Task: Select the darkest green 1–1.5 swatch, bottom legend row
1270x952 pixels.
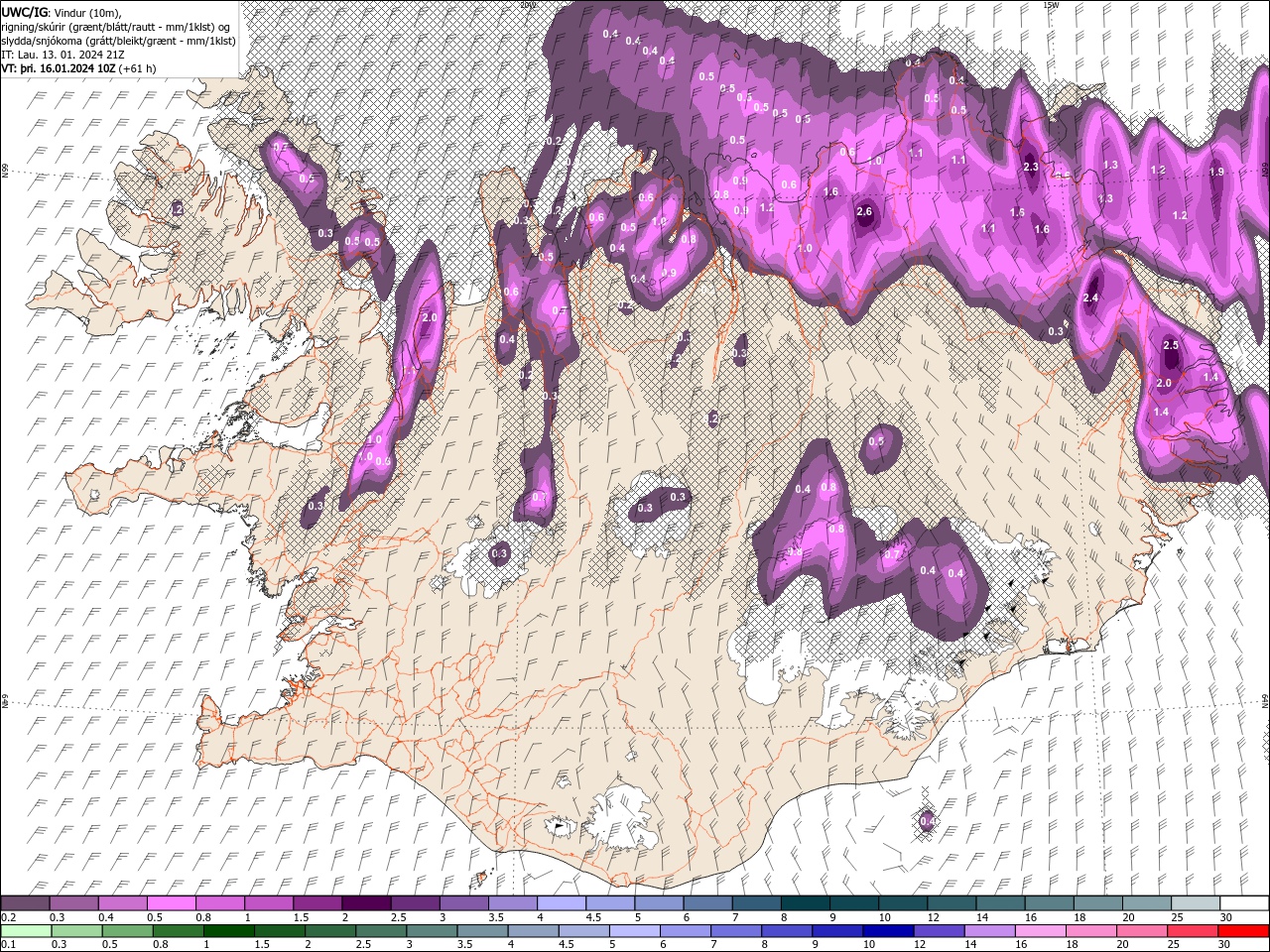Action: 229,931
